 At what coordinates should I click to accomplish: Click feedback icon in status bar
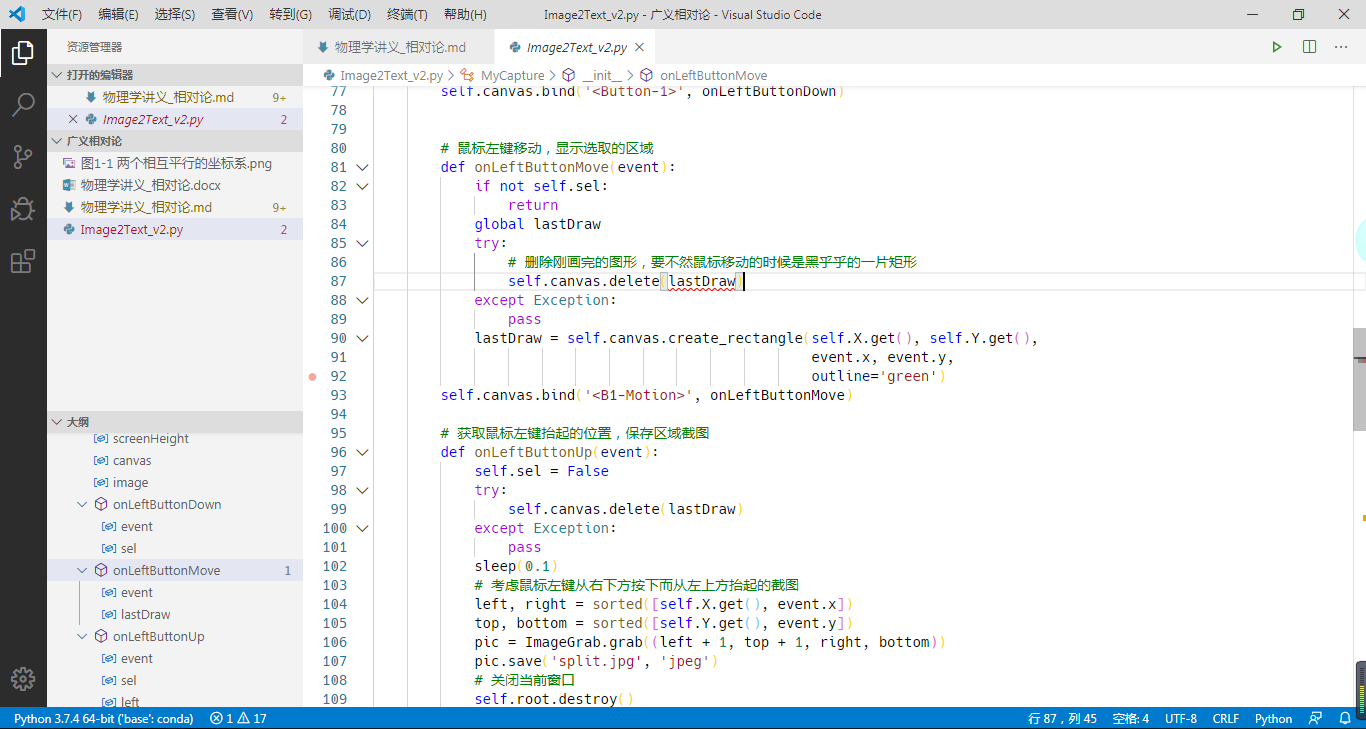point(1317,718)
